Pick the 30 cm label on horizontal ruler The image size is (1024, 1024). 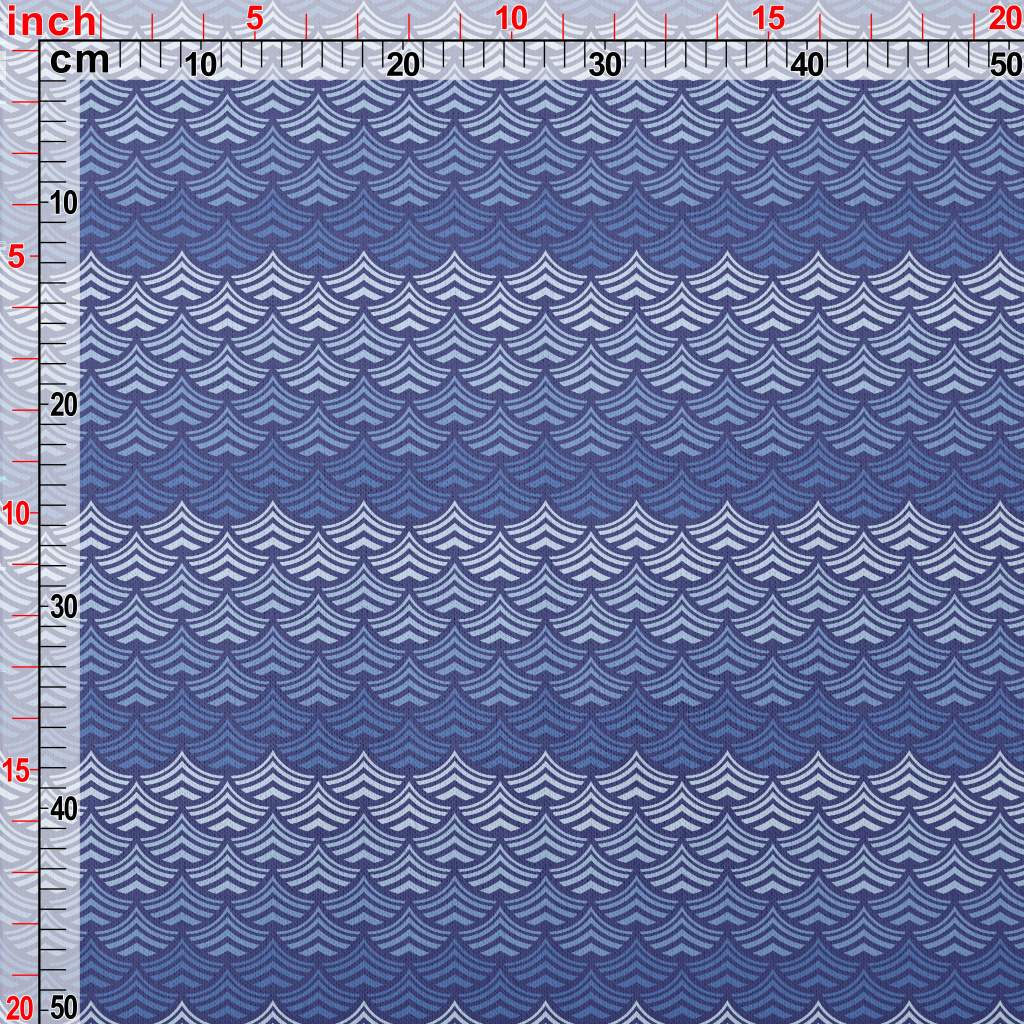[605, 65]
